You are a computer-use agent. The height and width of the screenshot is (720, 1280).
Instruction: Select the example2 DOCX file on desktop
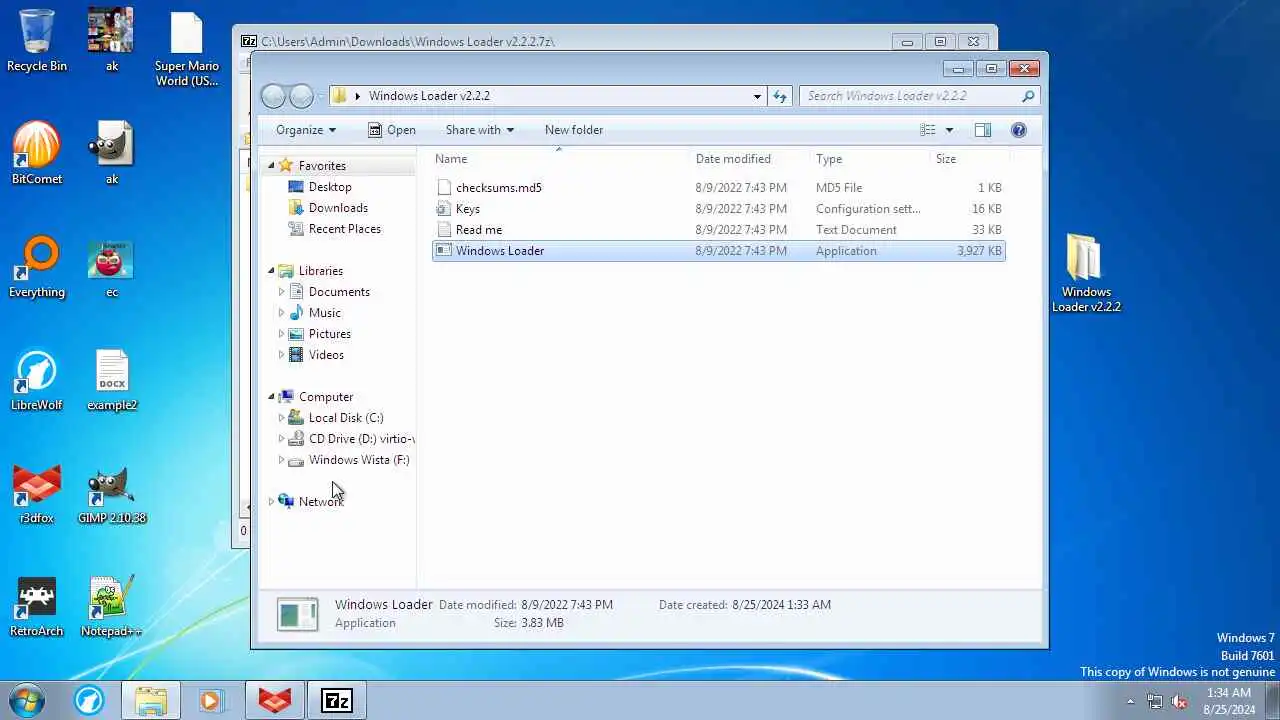[112, 379]
